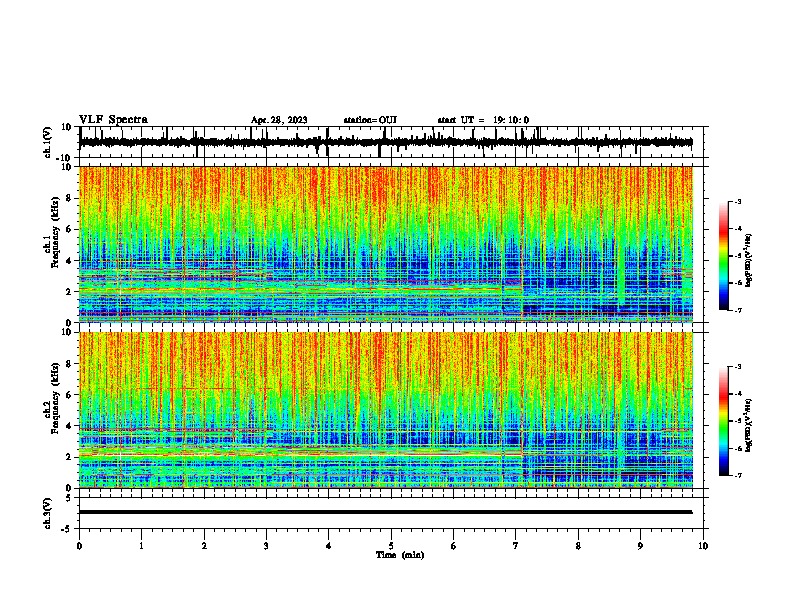This screenshot has height=612, width=792.
Task: Click time axis tick label '7'
Action: [x=516, y=546]
